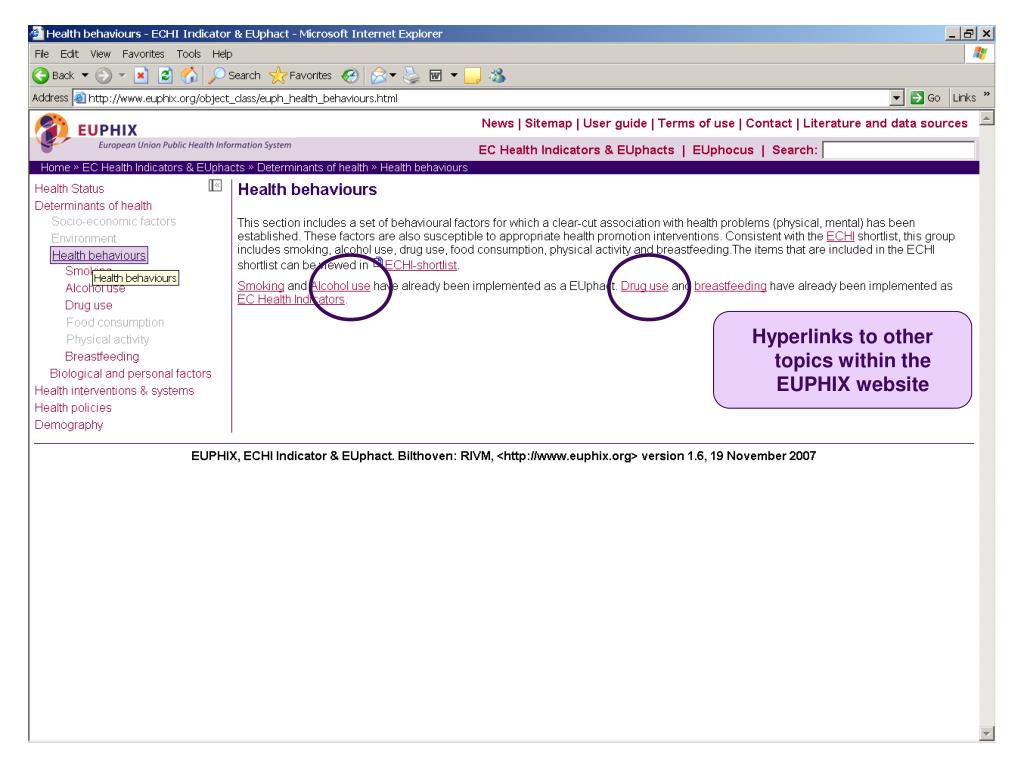Image resolution: width=1024 pixels, height=768 pixels.
Task: Click the Smoking link in the body text
Action: click(x=261, y=286)
